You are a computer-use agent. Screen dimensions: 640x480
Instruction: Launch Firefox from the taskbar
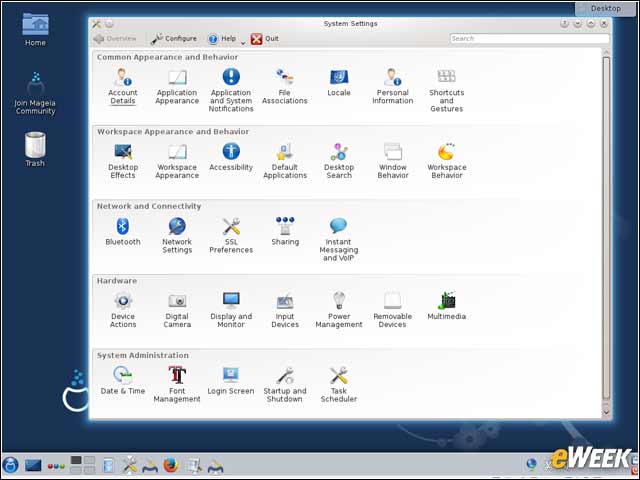[x=171, y=465]
